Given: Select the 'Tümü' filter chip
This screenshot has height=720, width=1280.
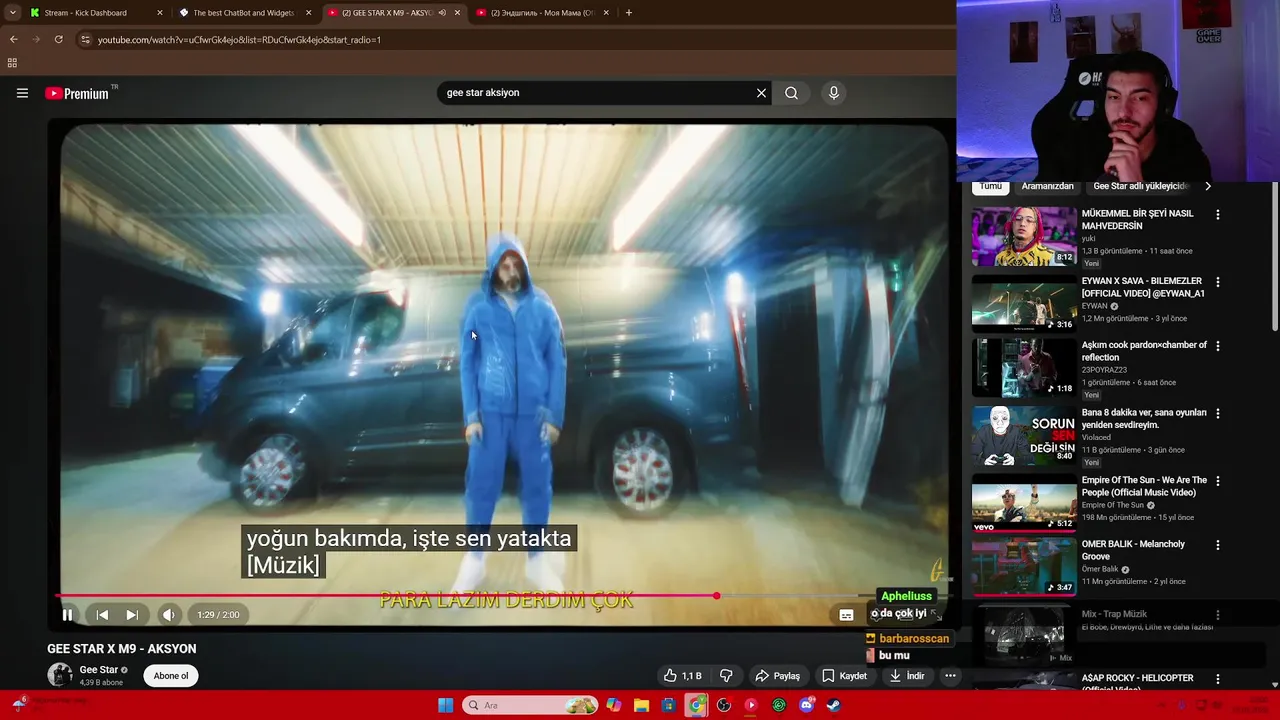Looking at the screenshot, I should 991,186.
